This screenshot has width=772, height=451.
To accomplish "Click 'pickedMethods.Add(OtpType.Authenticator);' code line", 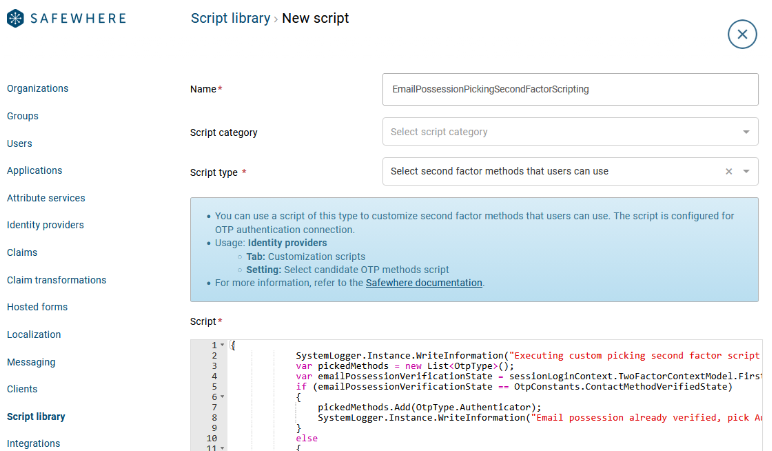I will pos(429,407).
